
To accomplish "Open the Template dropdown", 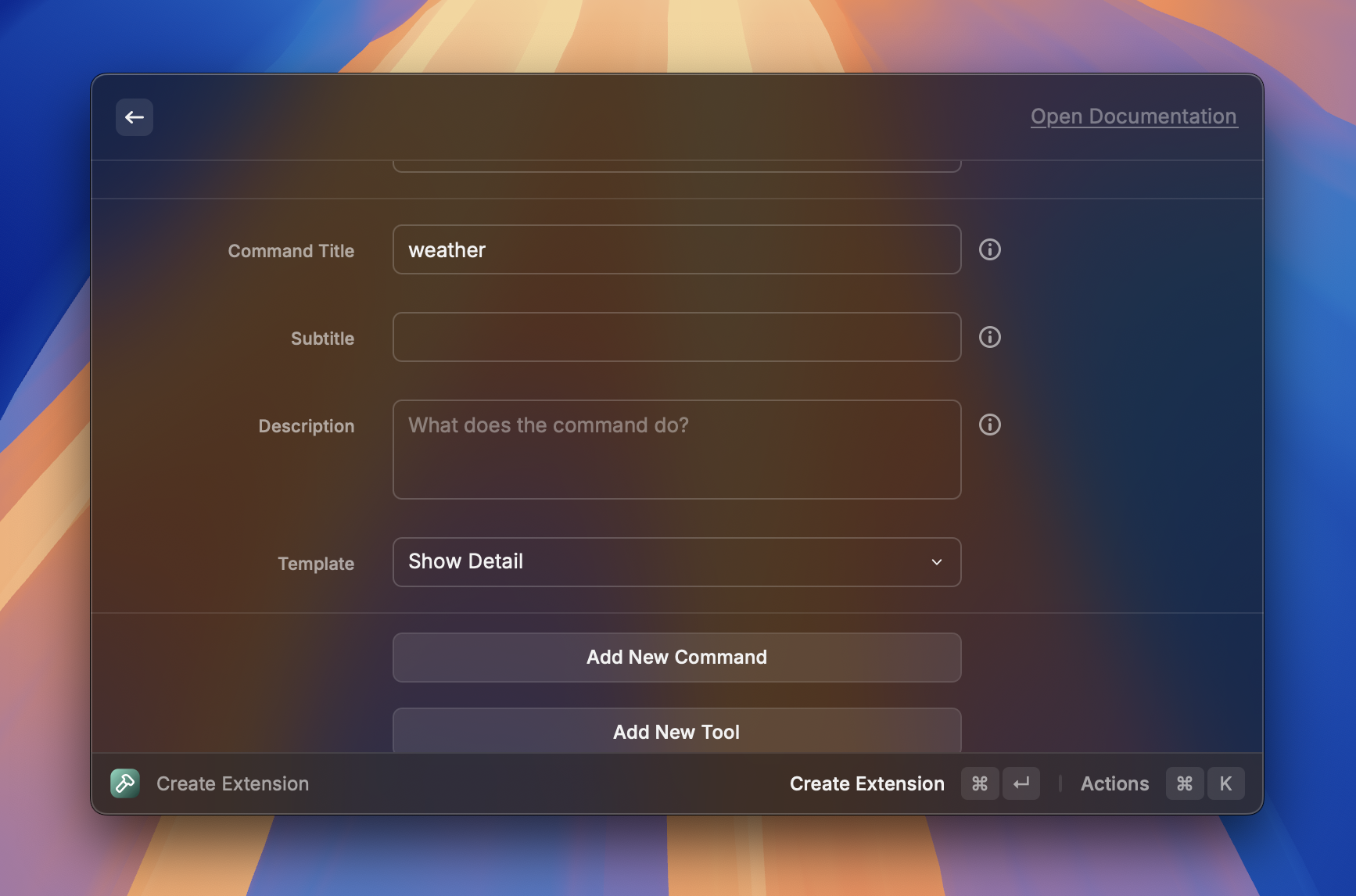I will coord(676,561).
